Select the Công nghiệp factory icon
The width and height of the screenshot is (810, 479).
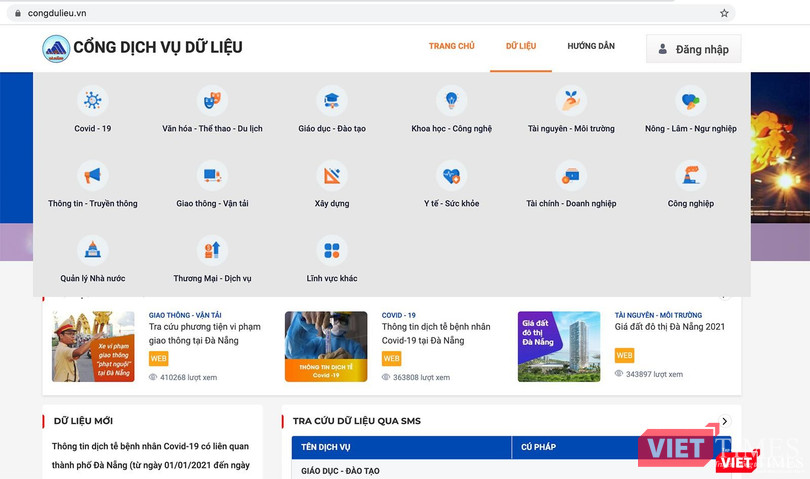coord(691,175)
